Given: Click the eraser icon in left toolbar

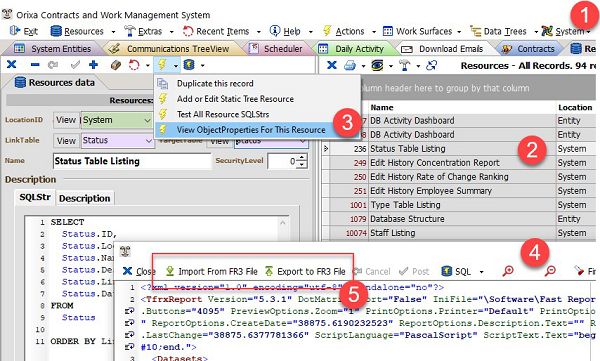Looking at the screenshot, I should pyautogui.click(x=116, y=65).
